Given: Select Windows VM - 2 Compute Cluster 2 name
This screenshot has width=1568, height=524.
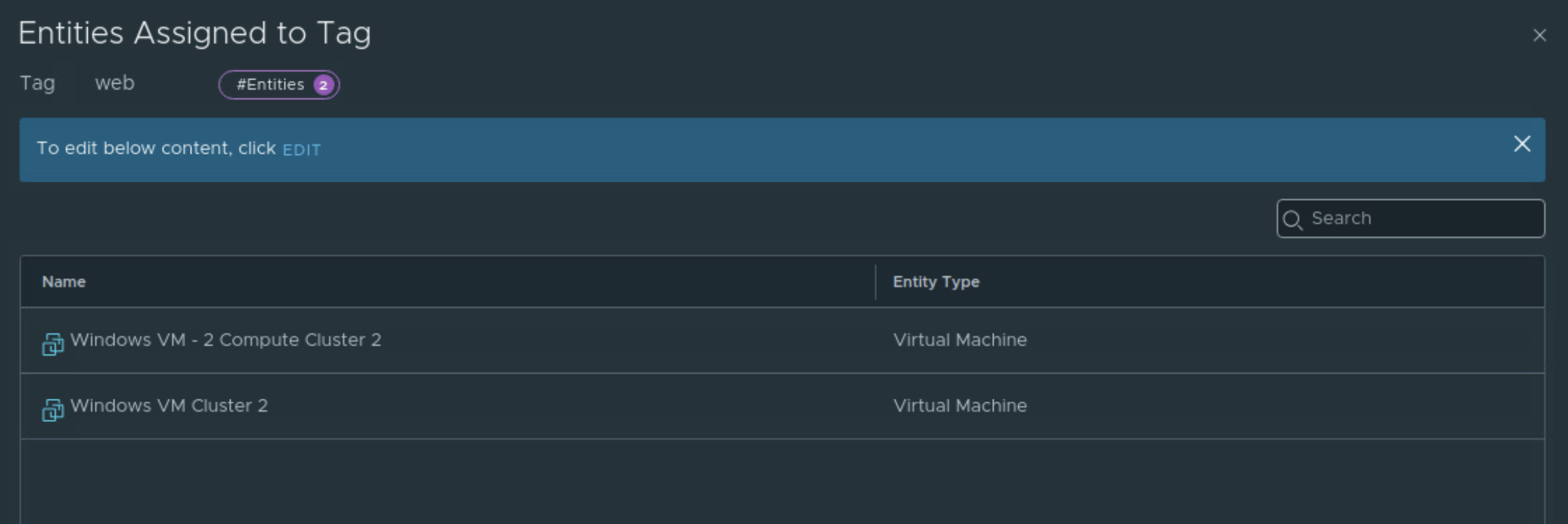Looking at the screenshot, I should [x=225, y=340].
